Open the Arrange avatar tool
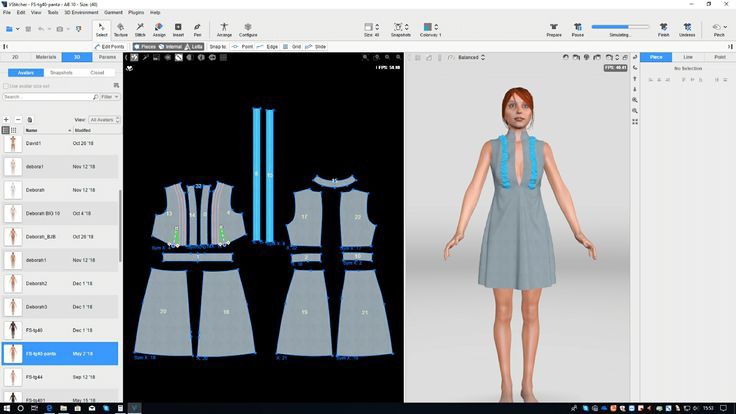The width and height of the screenshot is (736, 414). [x=224, y=28]
